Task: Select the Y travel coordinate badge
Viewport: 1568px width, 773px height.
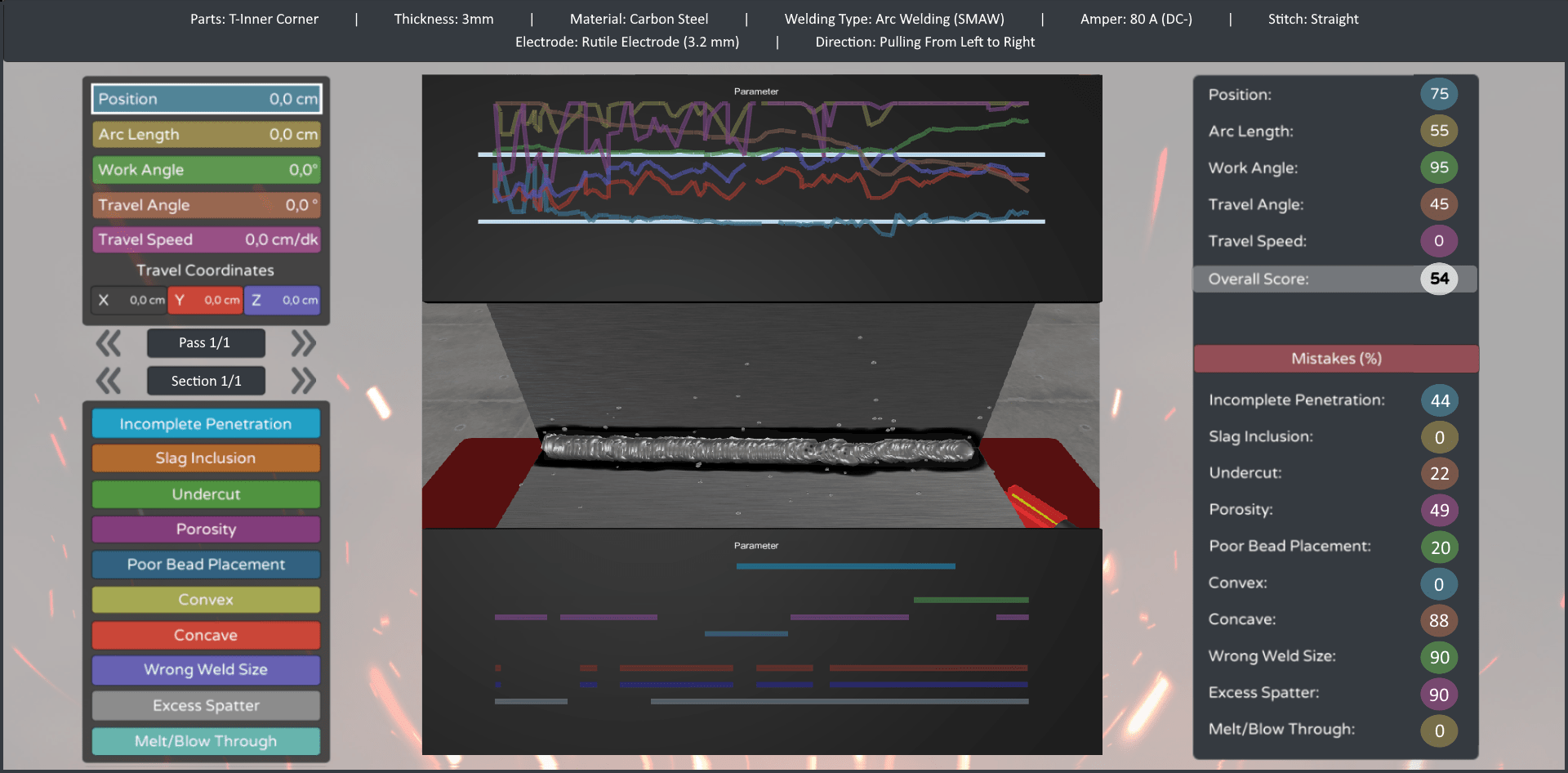Action: coord(205,300)
